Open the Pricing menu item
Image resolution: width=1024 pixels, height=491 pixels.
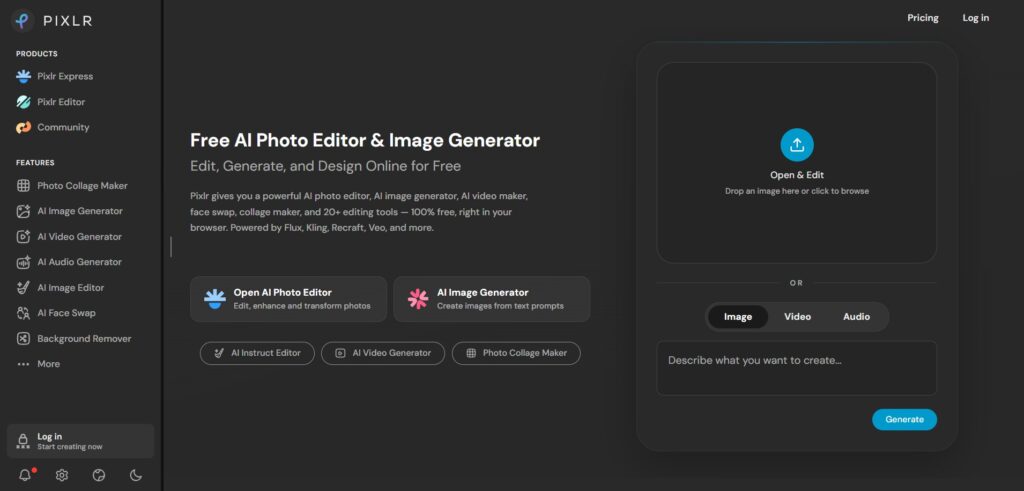click(923, 18)
